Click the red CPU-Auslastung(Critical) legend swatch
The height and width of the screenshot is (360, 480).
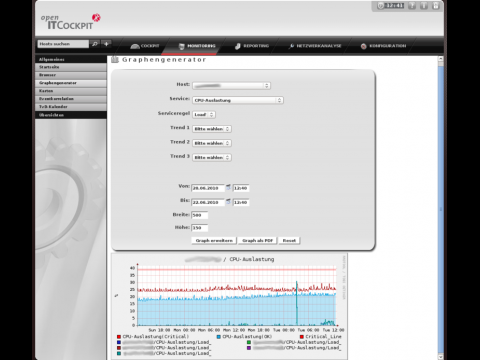coord(119,337)
